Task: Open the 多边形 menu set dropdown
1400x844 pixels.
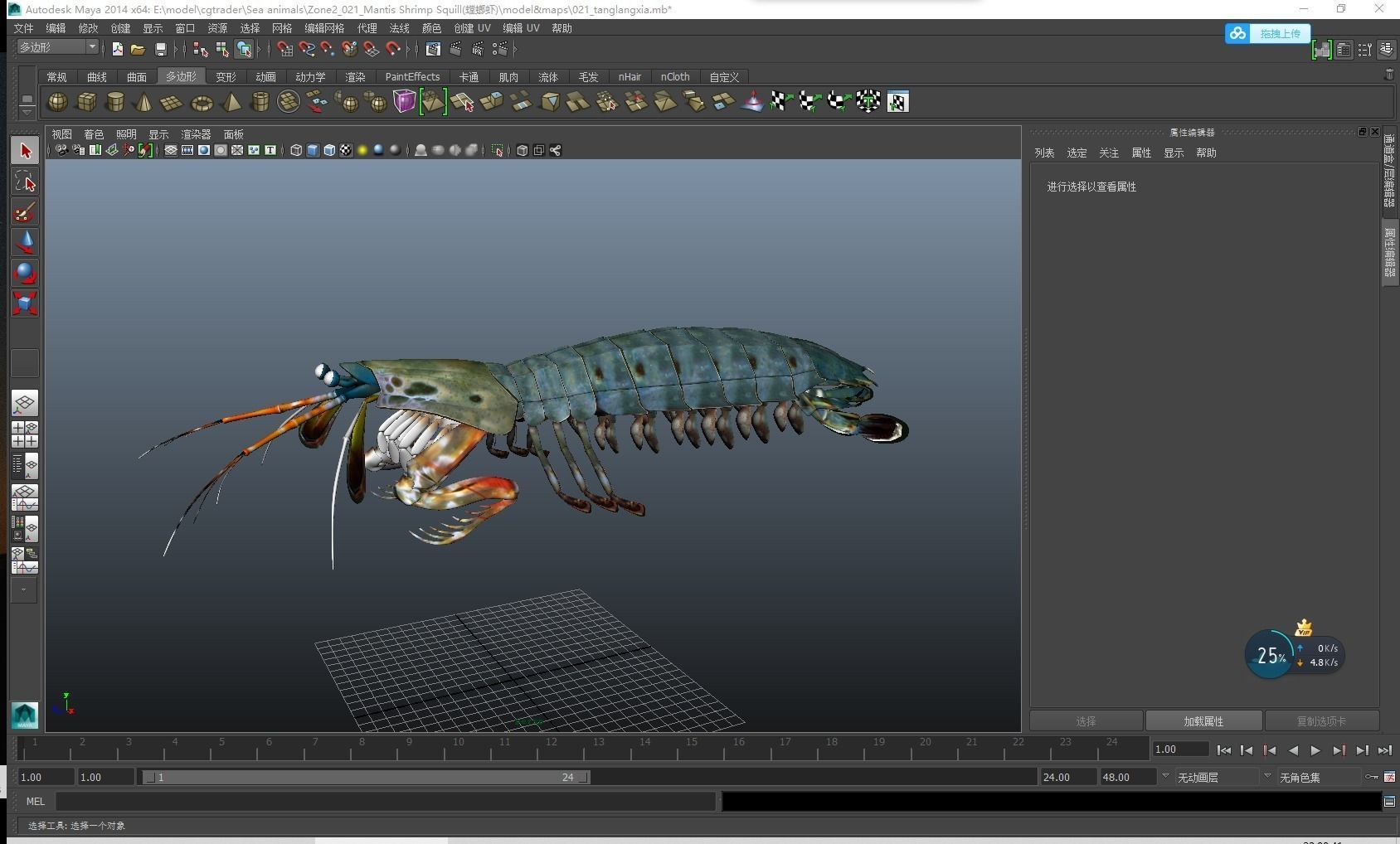Action: [x=57, y=47]
